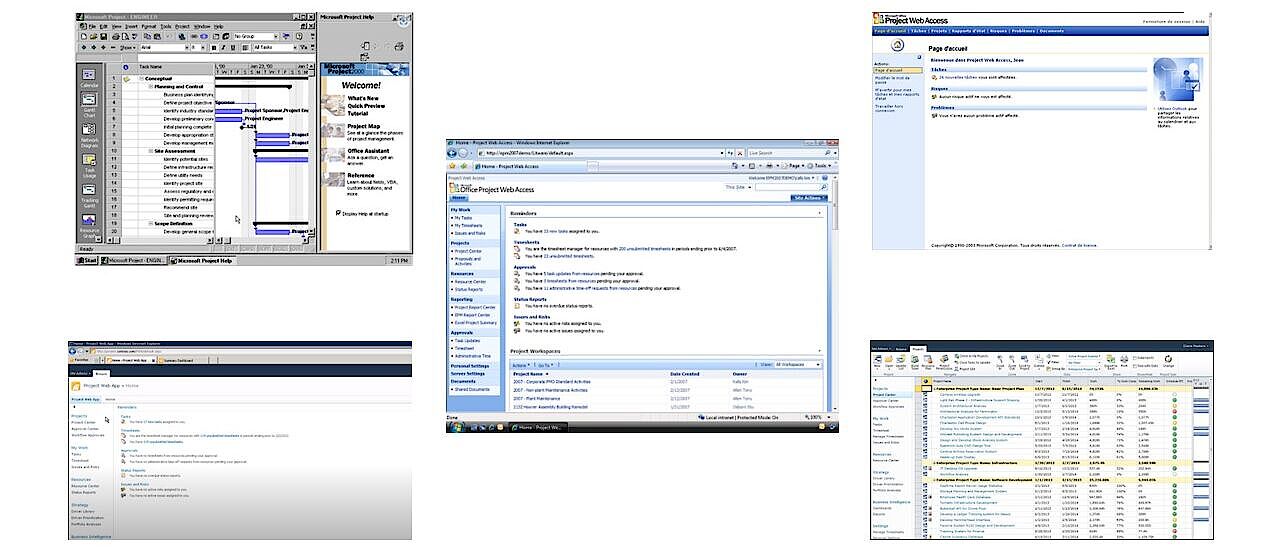
Task: Click the Task Name column header
Action: pyautogui.click(x=175, y=66)
